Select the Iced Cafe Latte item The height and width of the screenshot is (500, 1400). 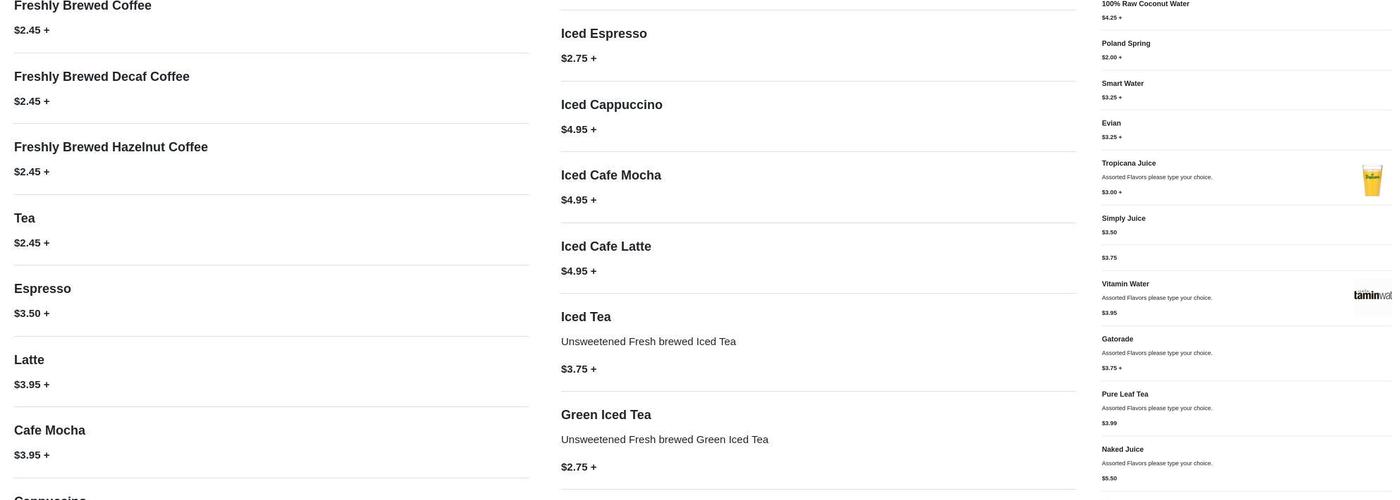606,247
